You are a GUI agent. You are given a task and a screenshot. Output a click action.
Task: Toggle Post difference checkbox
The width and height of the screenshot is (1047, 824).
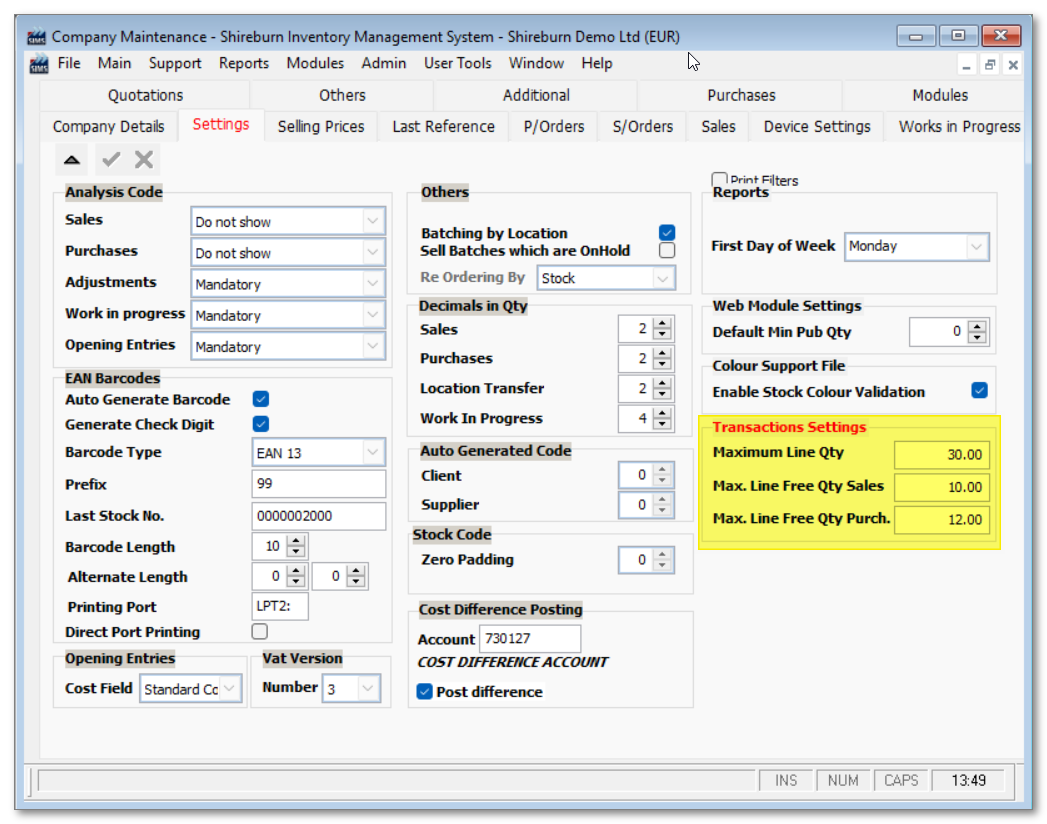(425, 692)
